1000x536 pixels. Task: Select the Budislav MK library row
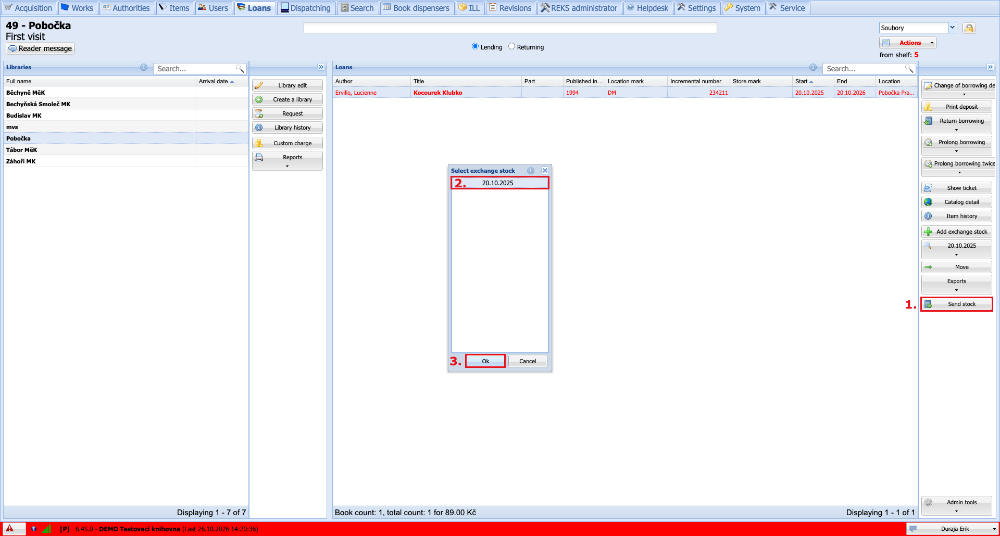125,115
